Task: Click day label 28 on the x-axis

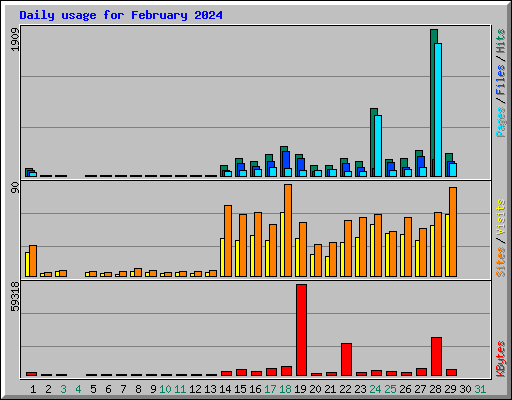Action: pyautogui.click(x=435, y=389)
